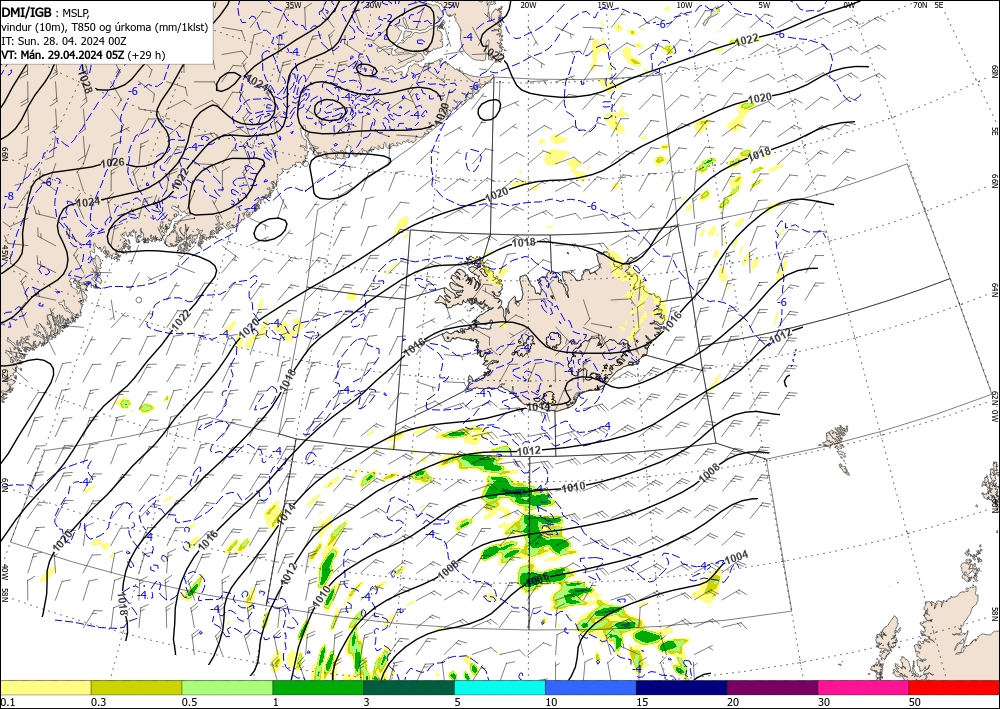
Task: Click the green 1–3 legend swatch
Action: (x=318, y=687)
